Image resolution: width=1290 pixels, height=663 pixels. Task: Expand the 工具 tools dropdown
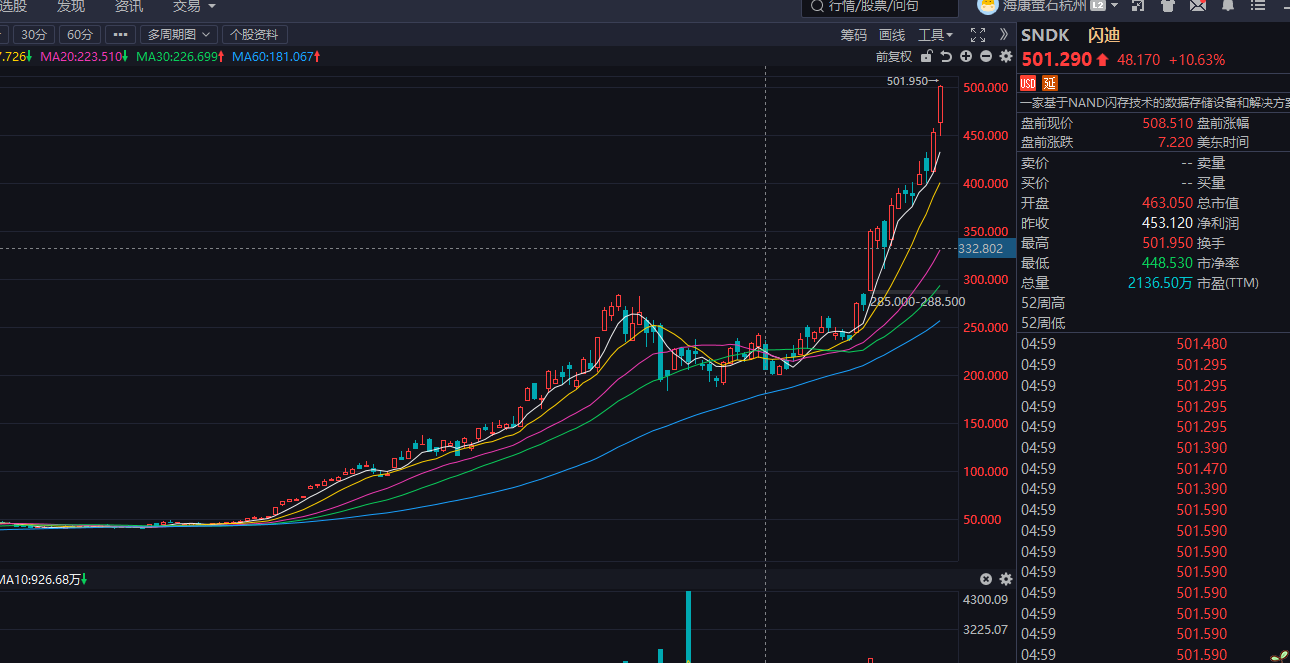pos(936,35)
